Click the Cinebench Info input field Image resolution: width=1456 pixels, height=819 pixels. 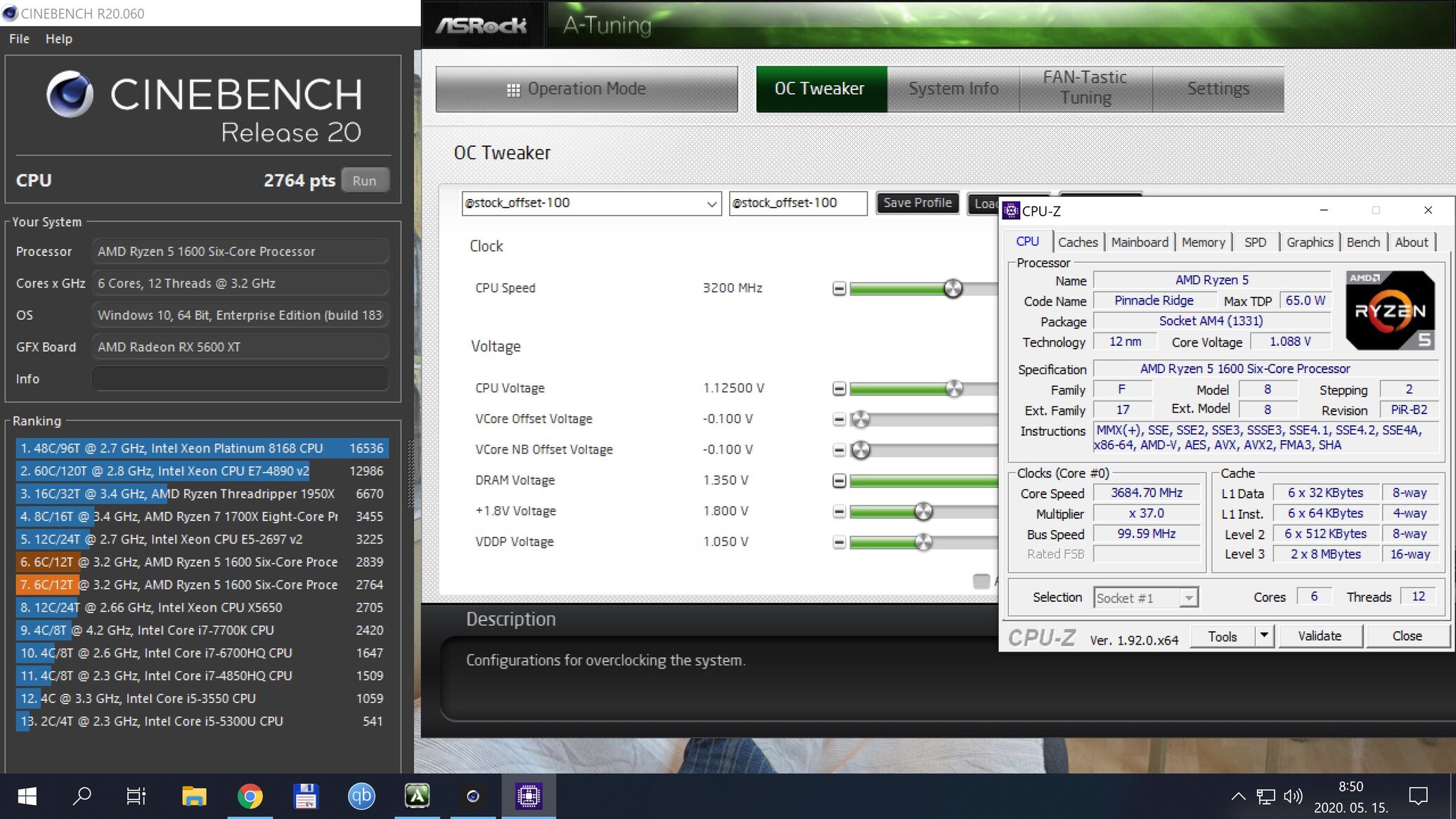[x=240, y=379]
